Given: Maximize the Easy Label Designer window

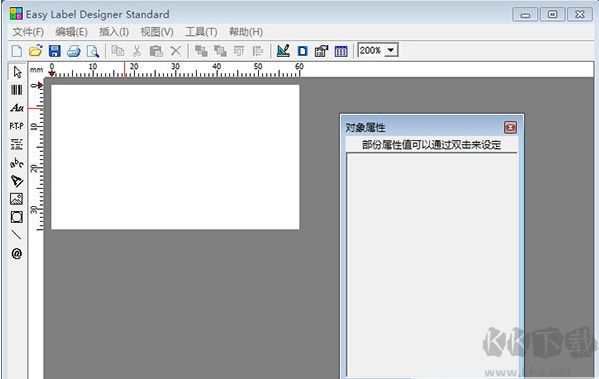Looking at the screenshot, I should 552,15.
